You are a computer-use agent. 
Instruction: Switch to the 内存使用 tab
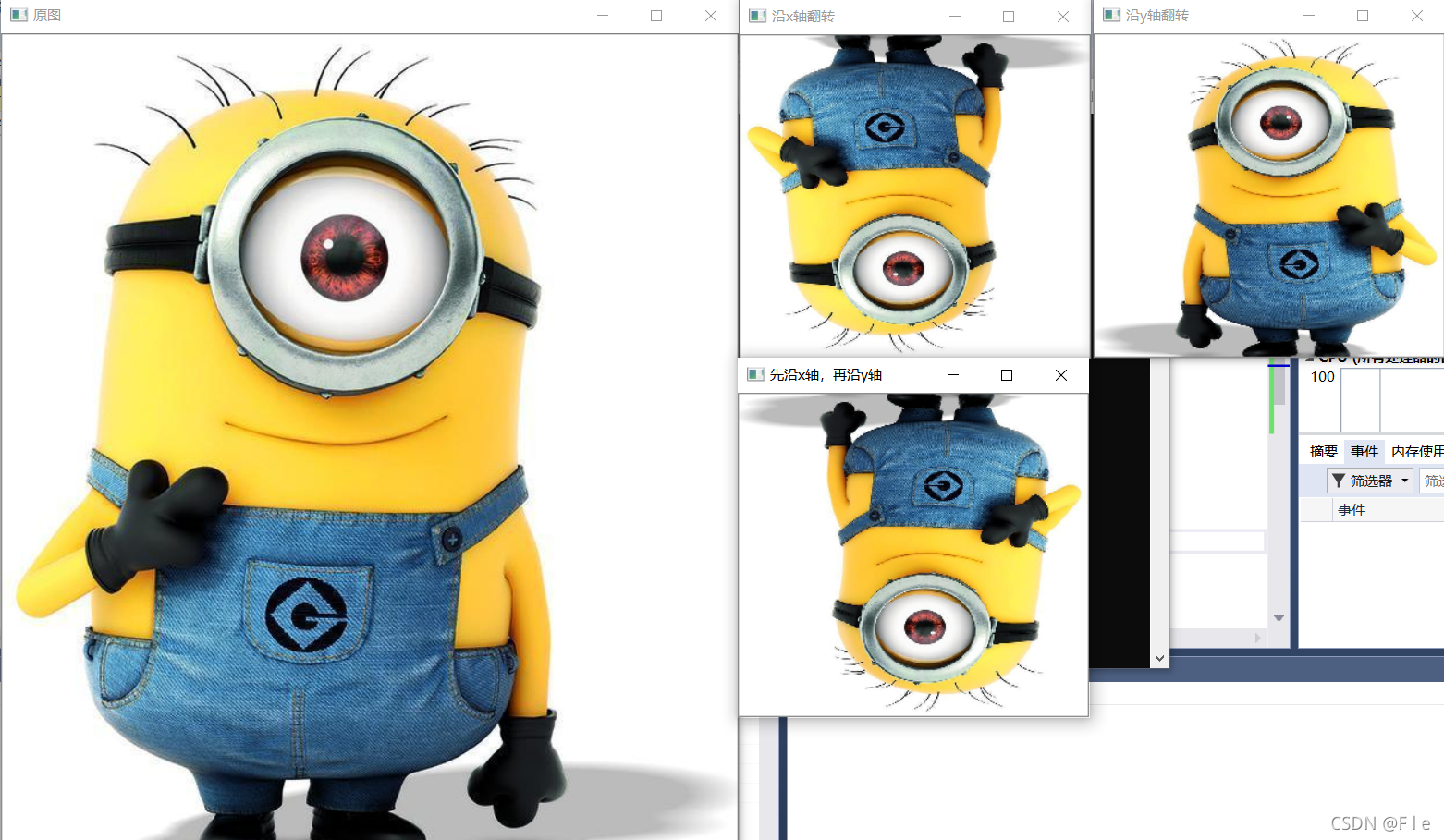click(x=1417, y=451)
